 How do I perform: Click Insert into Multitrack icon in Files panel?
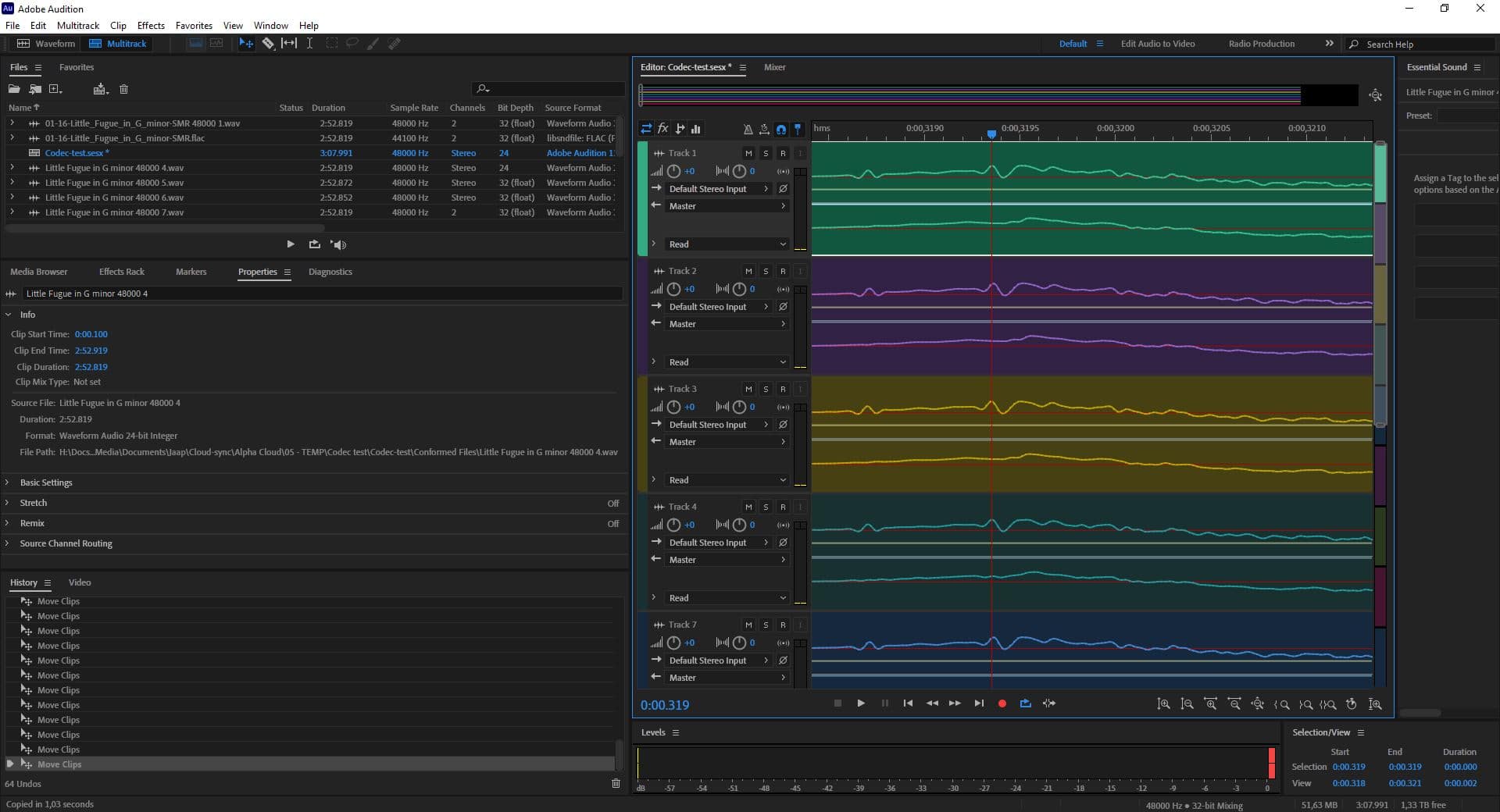coord(100,89)
